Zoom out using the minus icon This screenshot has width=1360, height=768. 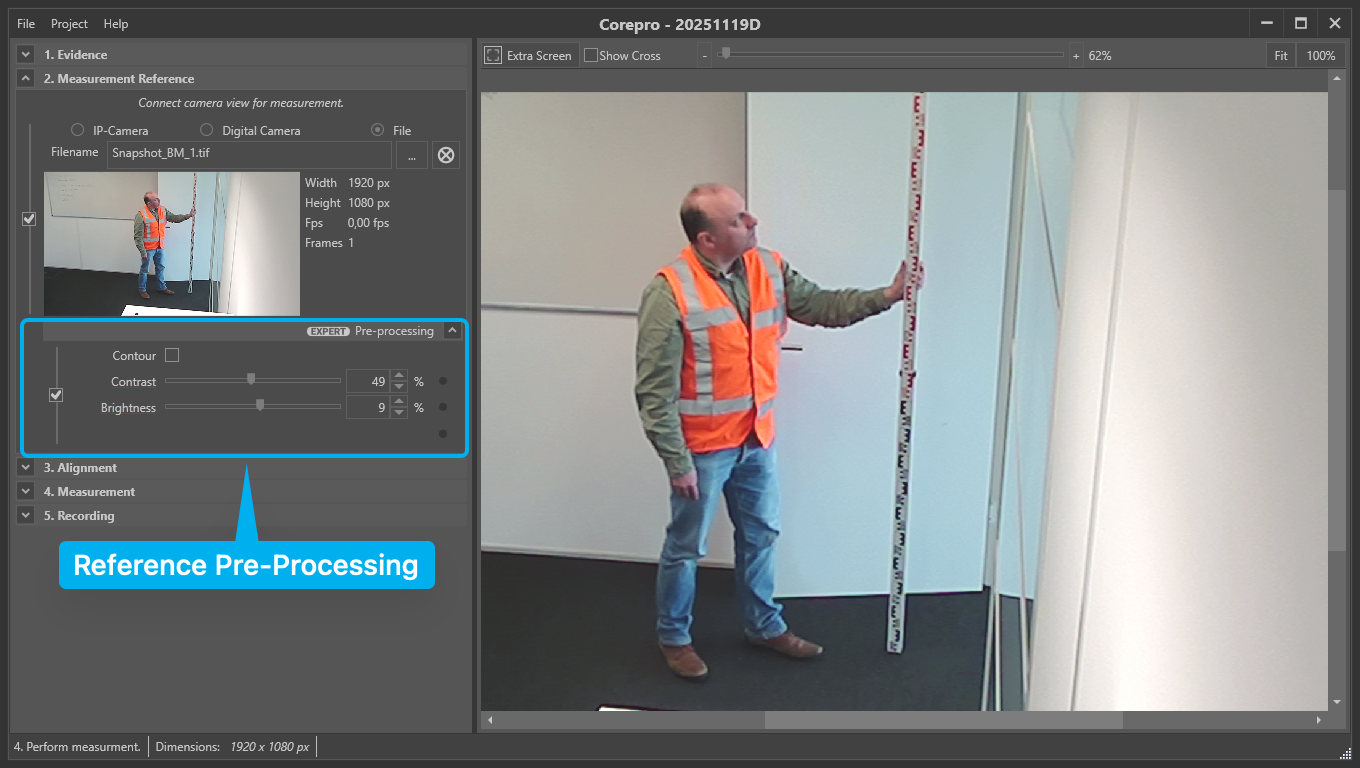[704, 55]
